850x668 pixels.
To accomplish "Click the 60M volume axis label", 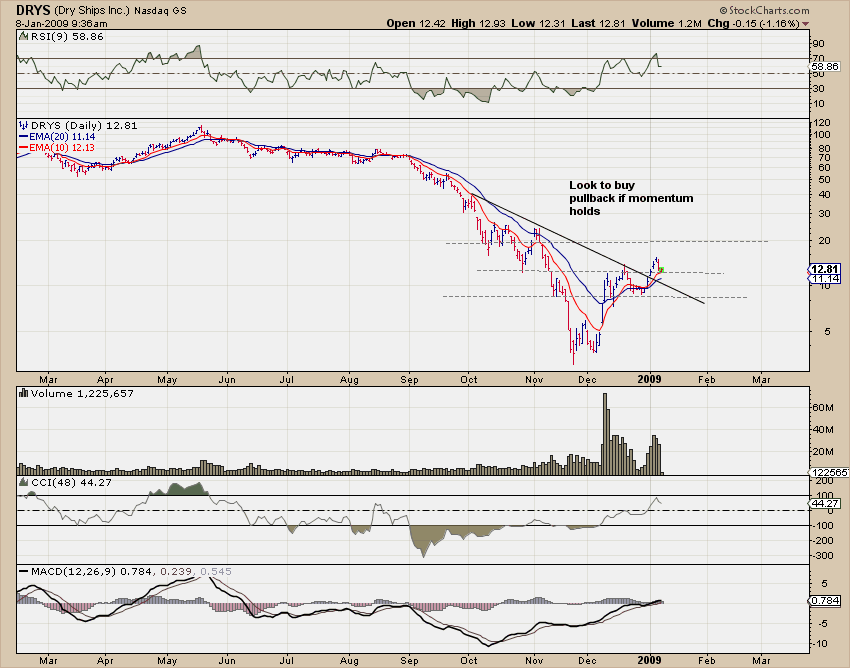I will [x=822, y=407].
